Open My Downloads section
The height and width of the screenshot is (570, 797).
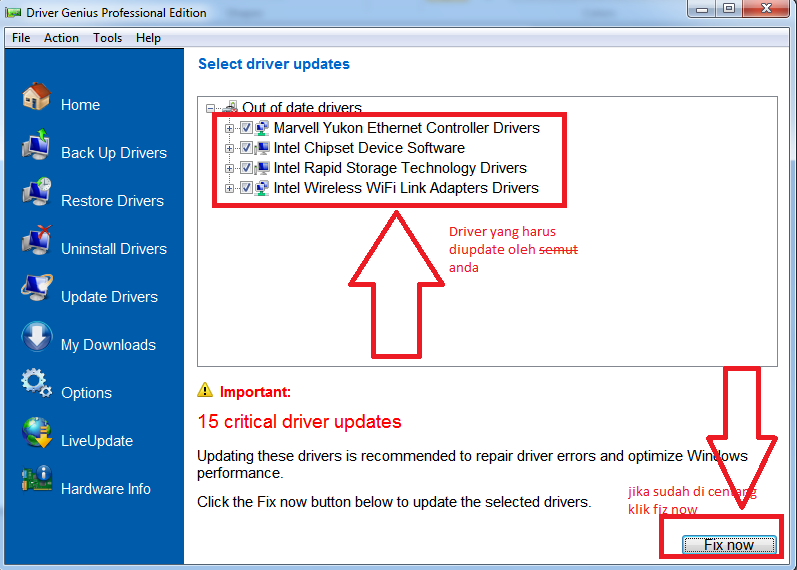coord(108,345)
